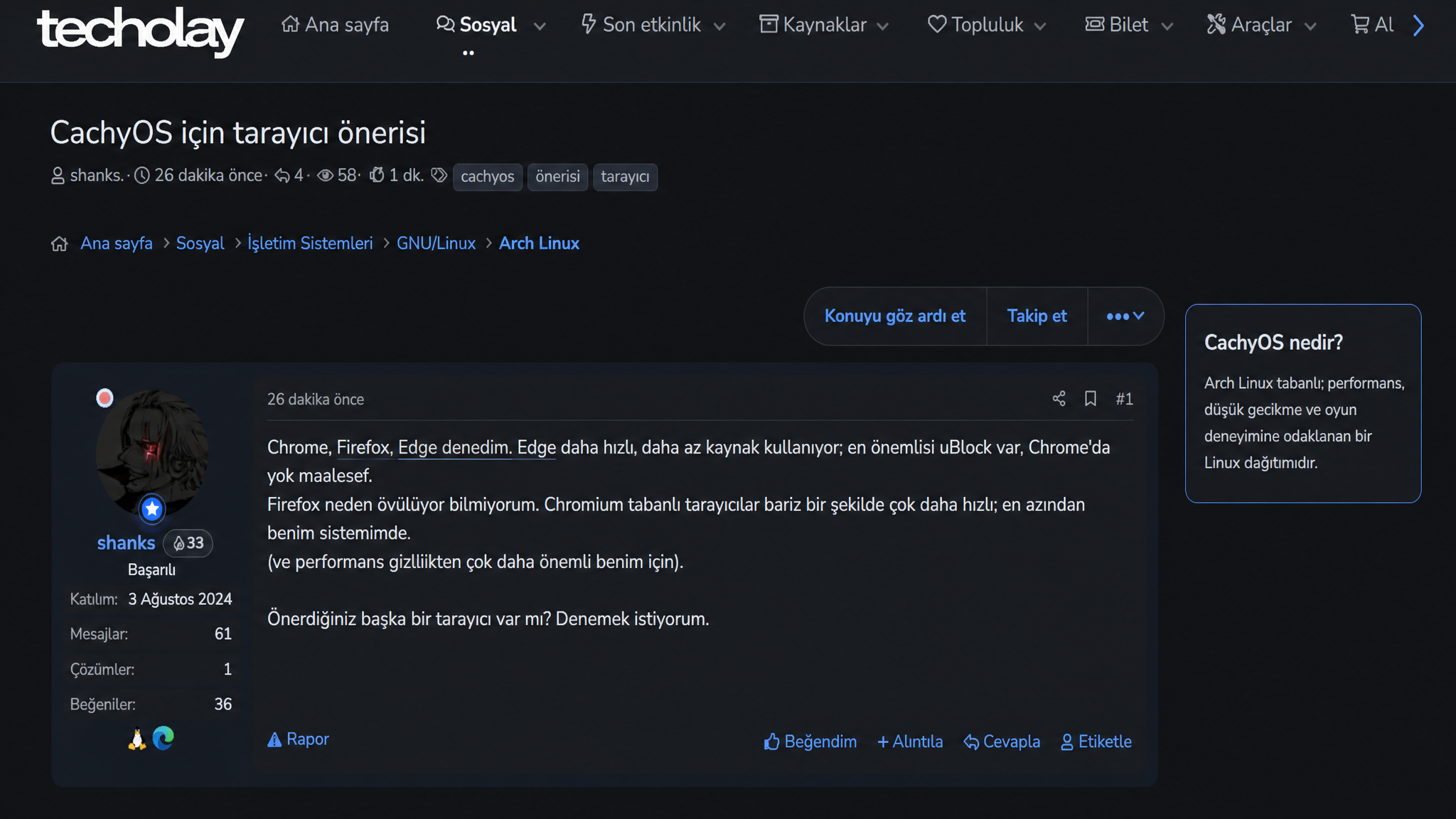Open thread author shanks. under the title
This screenshot has width=1456, height=819.
[x=97, y=176]
